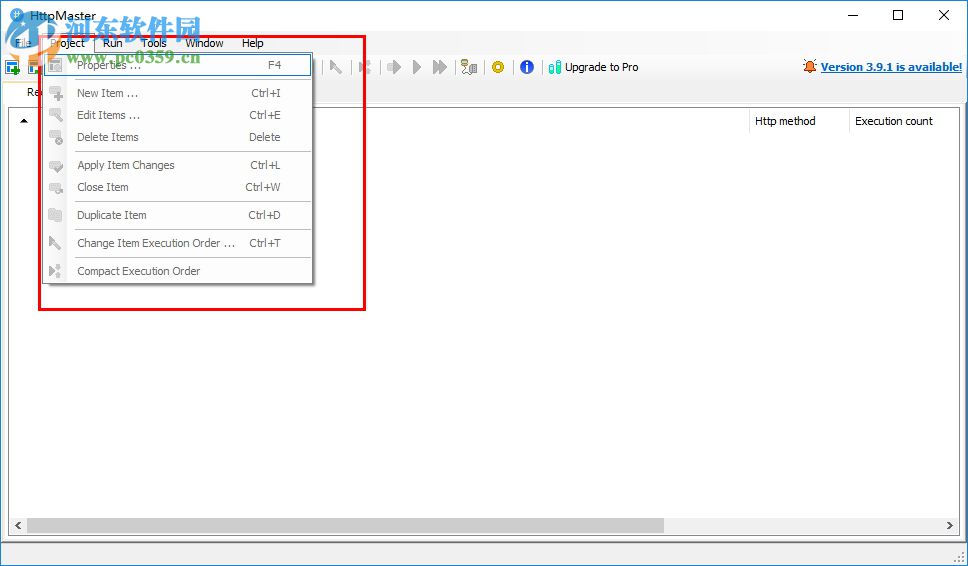This screenshot has height=566, width=968.
Task: Open the Help menu
Action: click(252, 43)
